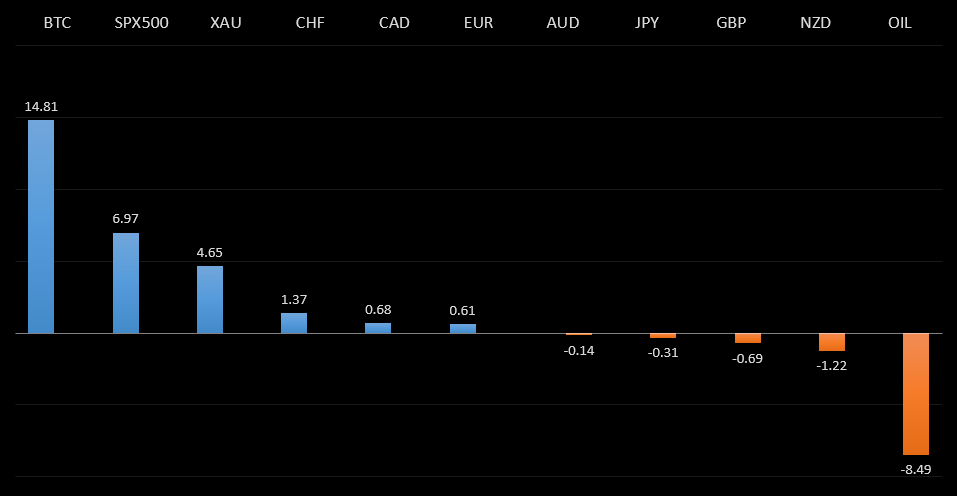This screenshot has width=957, height=496.
Task: Select the 0.61 value label
Action: coord(463,310)
